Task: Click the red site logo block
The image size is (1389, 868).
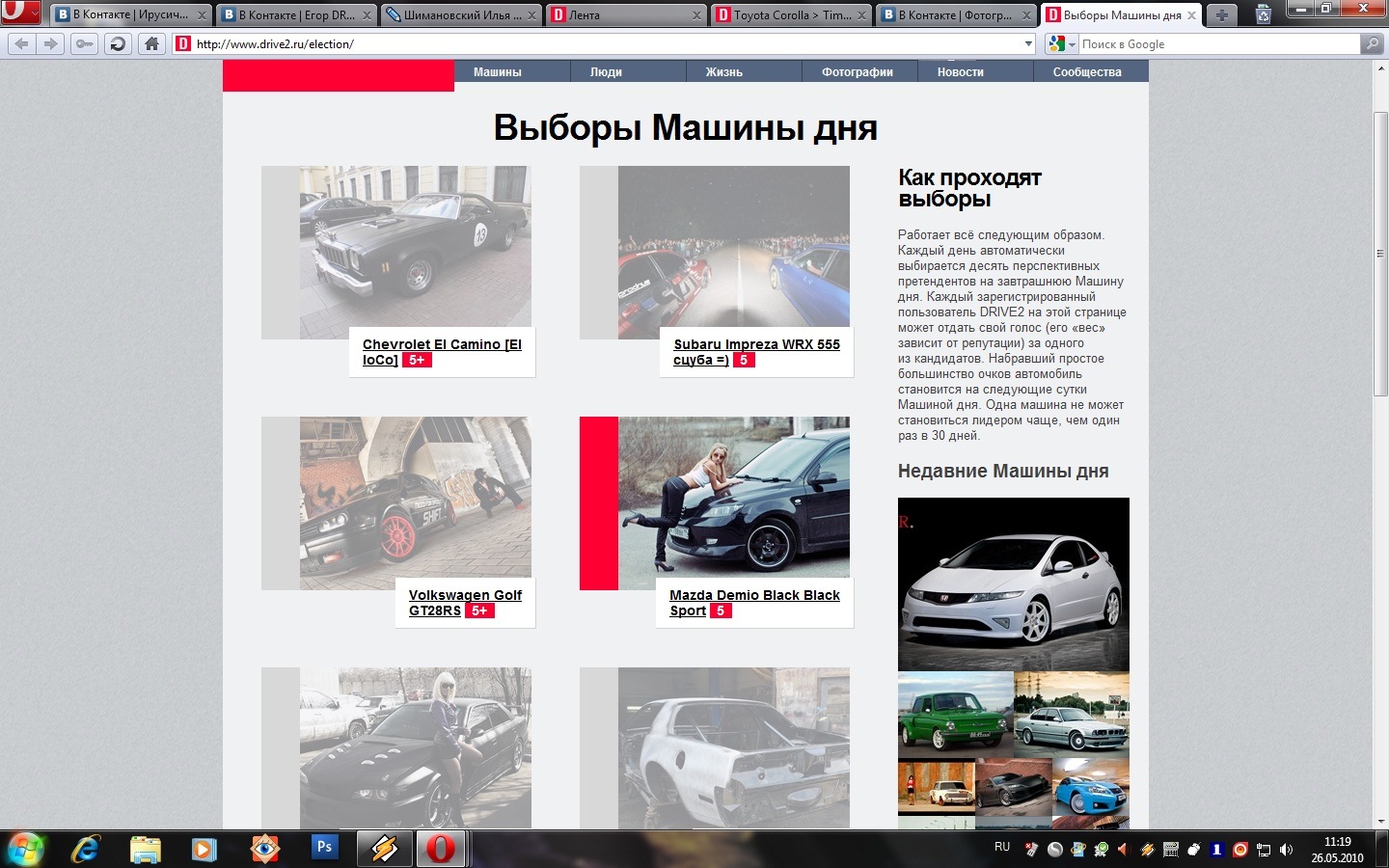Action: point(339,76)
